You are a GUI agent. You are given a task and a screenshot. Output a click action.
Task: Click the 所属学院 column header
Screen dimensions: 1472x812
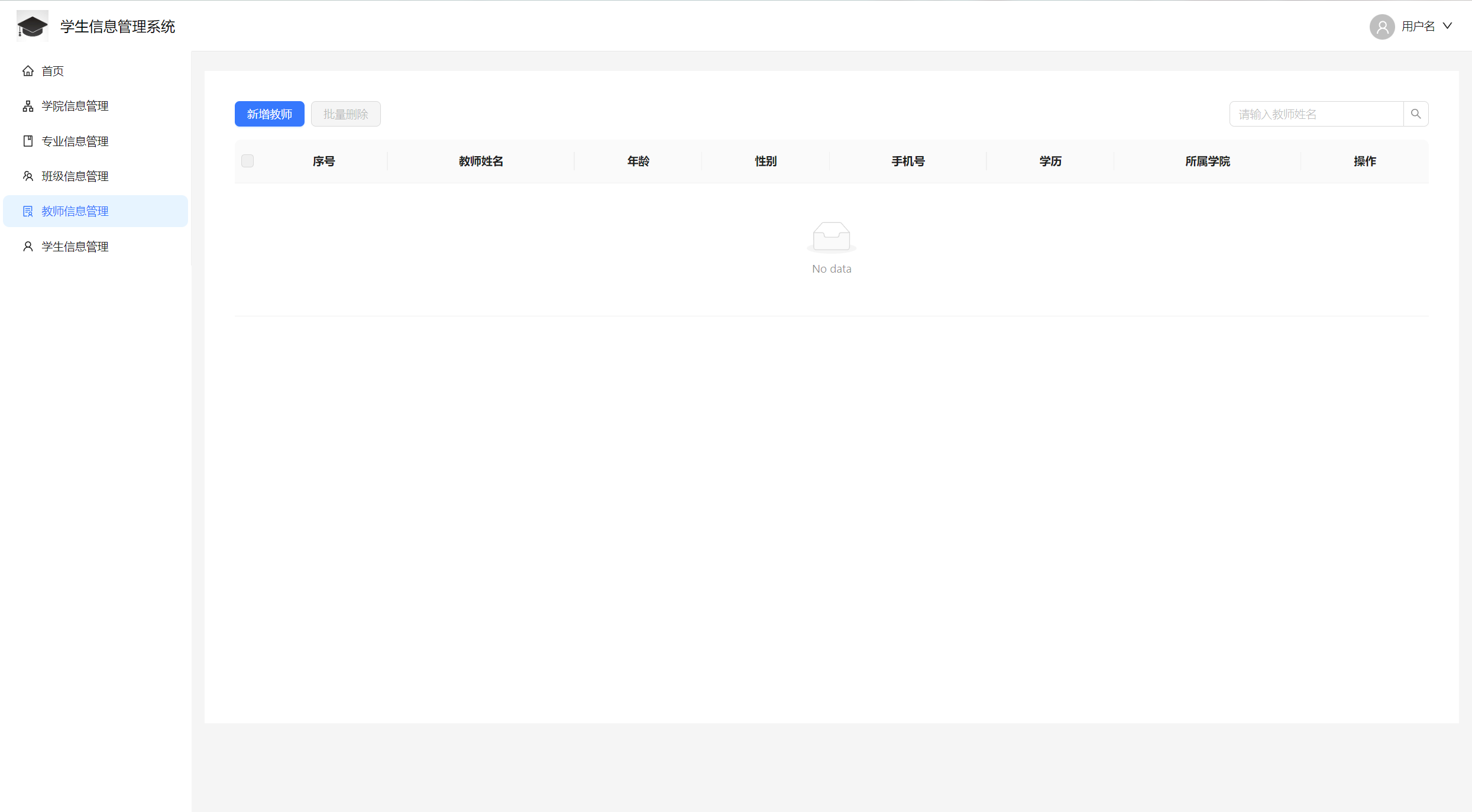pyautogui.click(x=1207, y=161)
